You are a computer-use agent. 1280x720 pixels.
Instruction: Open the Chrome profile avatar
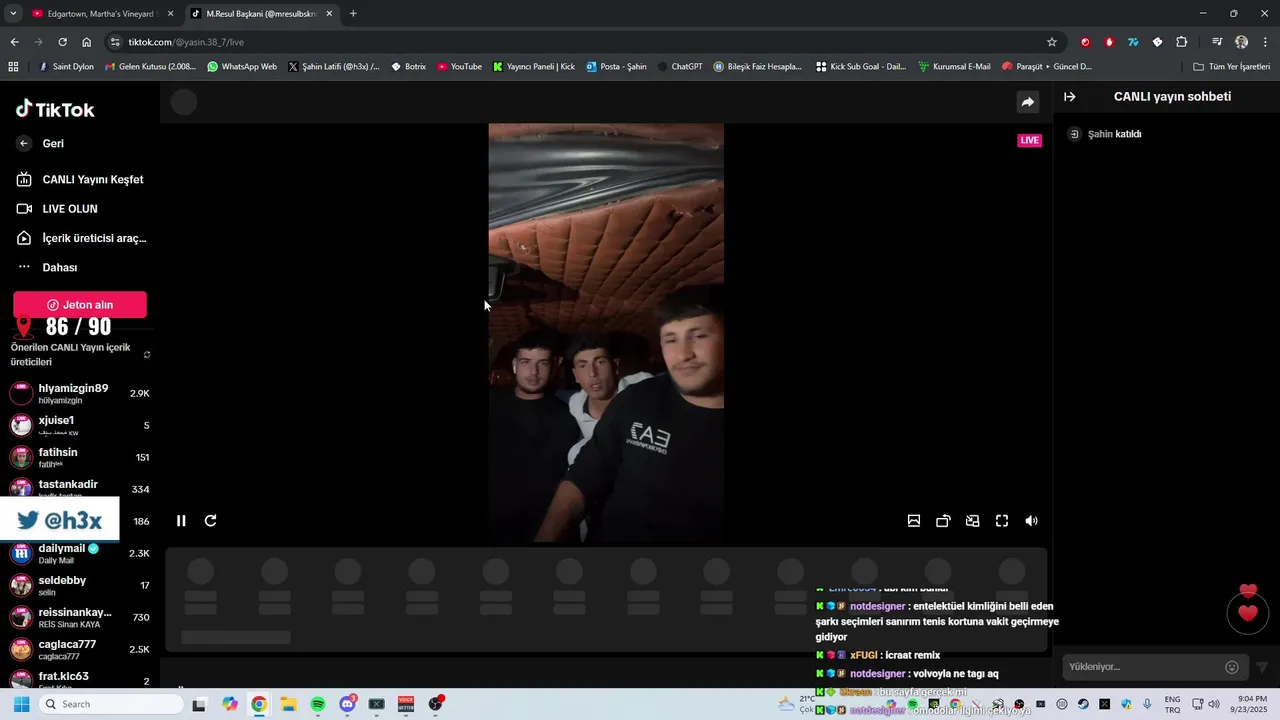(1241, 42)
